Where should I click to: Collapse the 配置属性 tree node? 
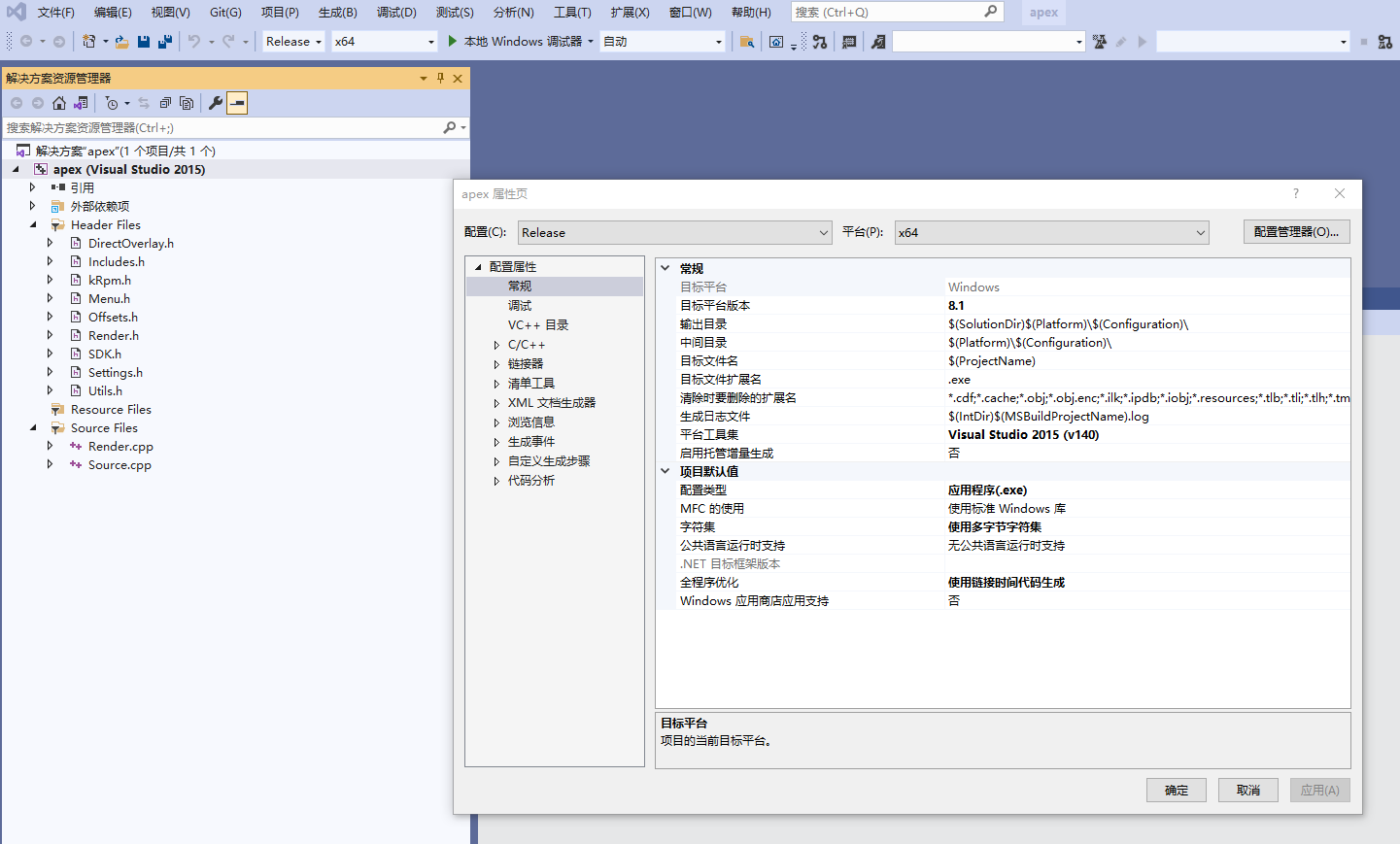(478, 267)
